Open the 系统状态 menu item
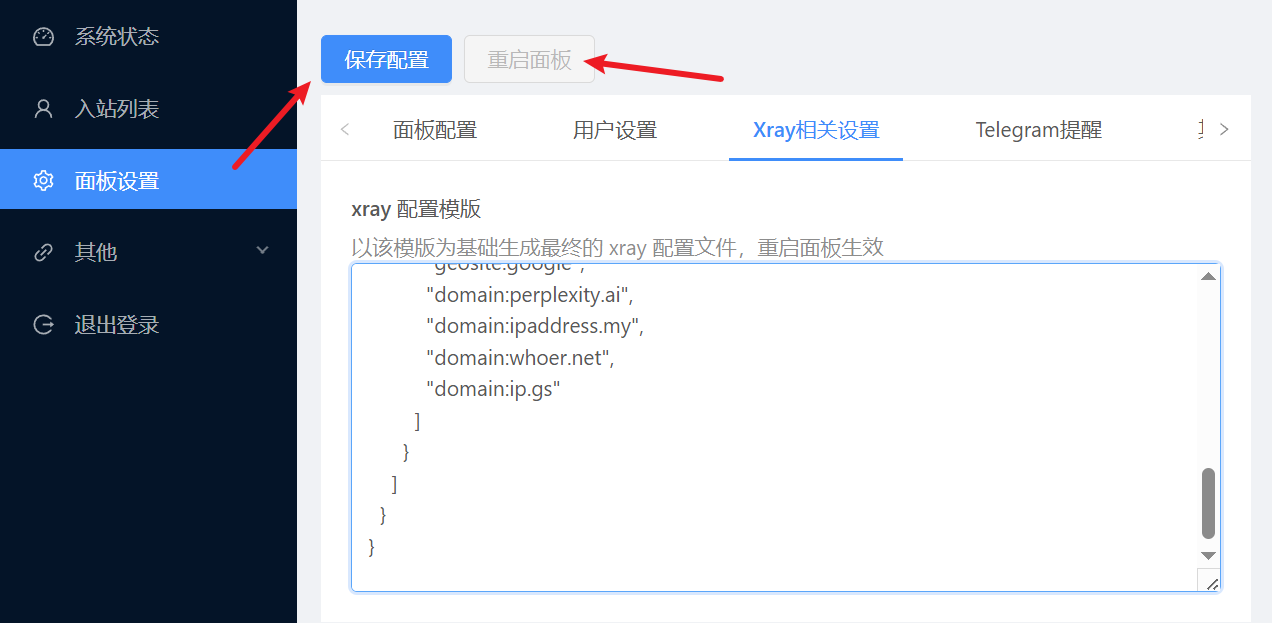Viewport: 1272px width, 623px height. pos(117,37)
